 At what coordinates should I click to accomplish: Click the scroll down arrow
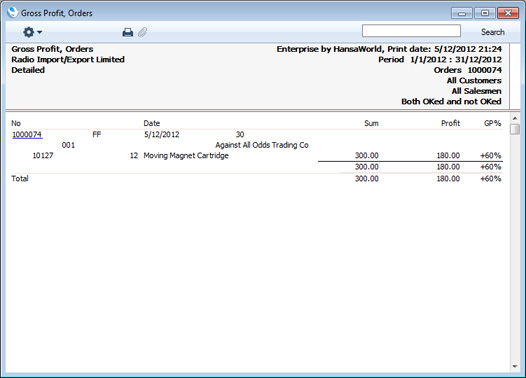(515, 367)
